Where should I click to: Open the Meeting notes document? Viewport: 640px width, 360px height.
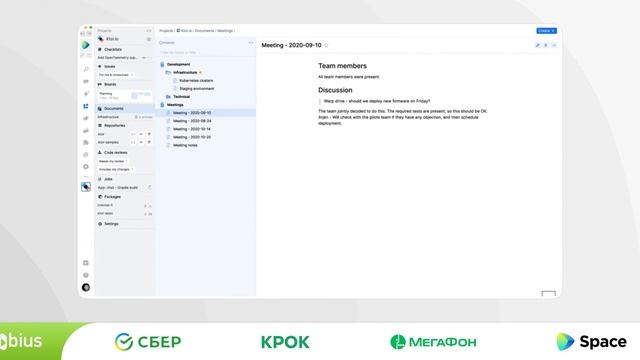(185, 145)
